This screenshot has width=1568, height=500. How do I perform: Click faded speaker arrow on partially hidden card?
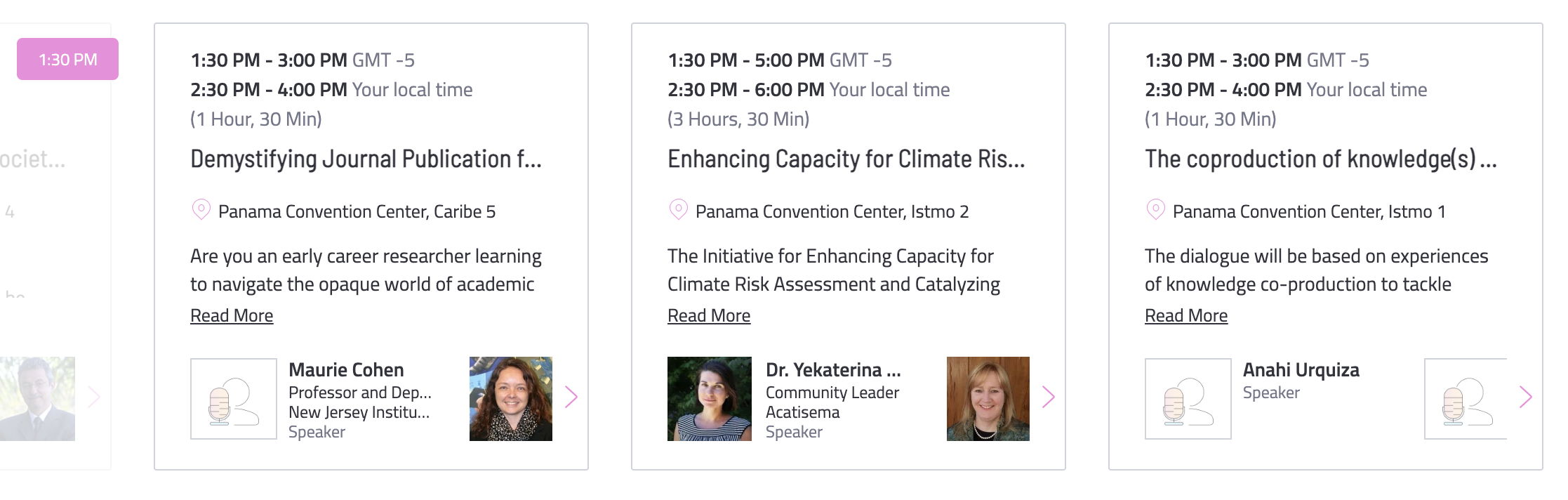click(94, 397)
